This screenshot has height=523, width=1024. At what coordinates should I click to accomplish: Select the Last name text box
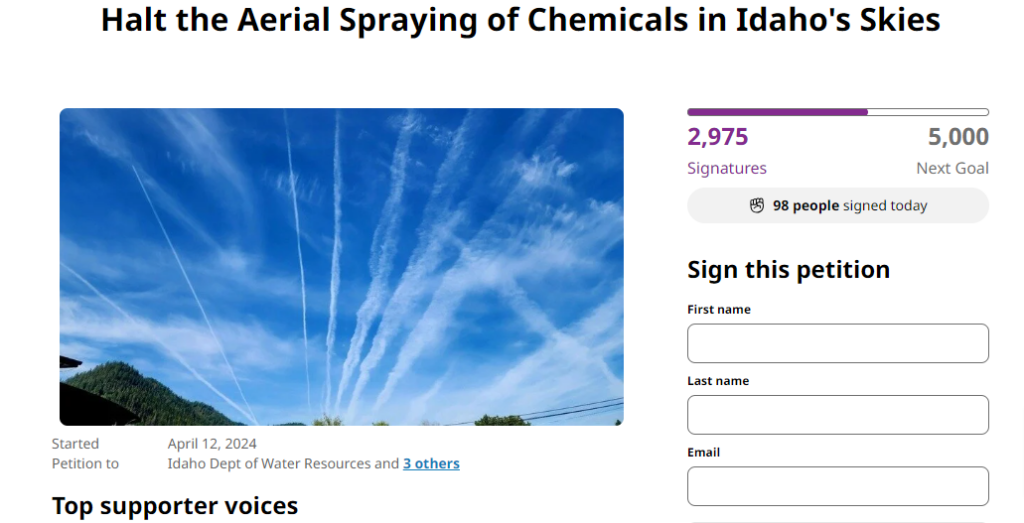point(837,414)
